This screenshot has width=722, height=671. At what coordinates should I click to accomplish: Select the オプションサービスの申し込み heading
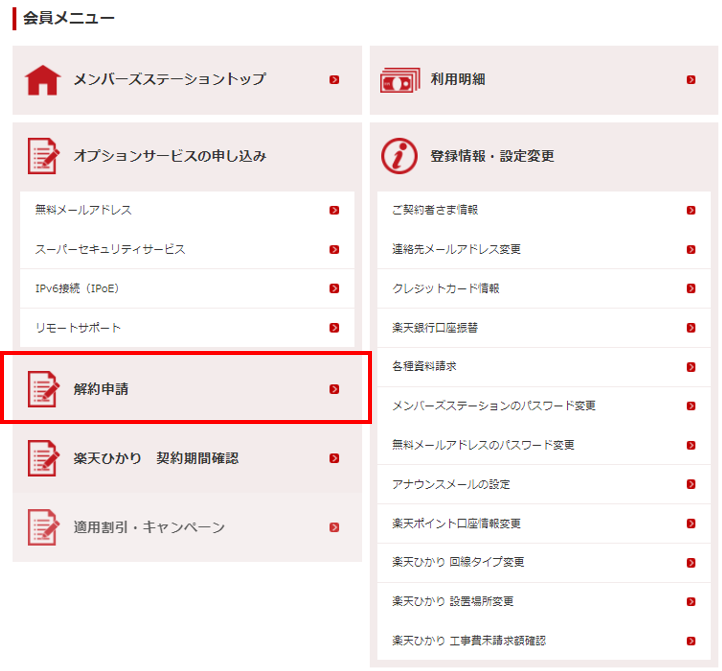(170, 156)
